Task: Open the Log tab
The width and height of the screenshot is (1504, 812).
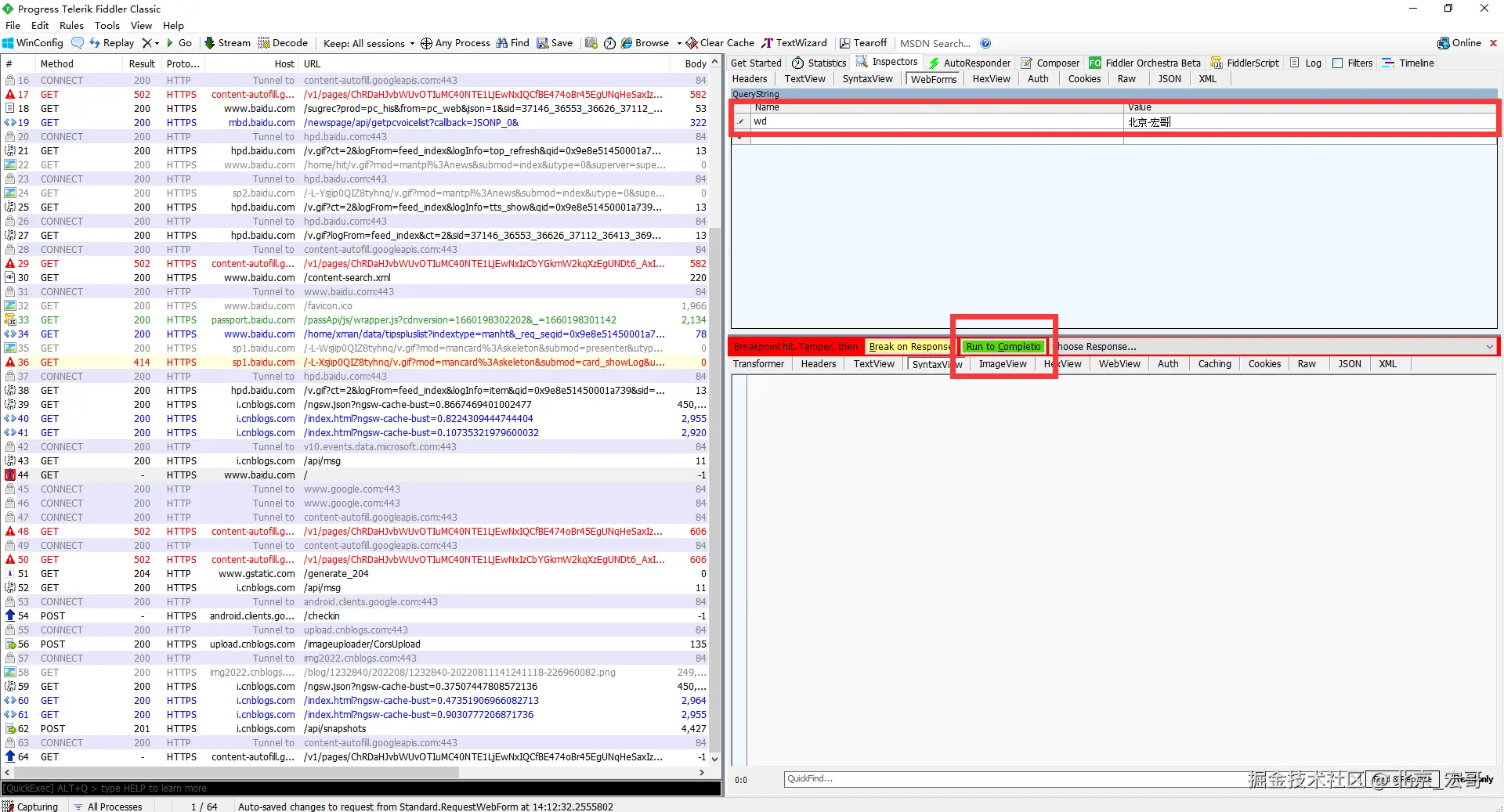Action: click(1306, 63)
